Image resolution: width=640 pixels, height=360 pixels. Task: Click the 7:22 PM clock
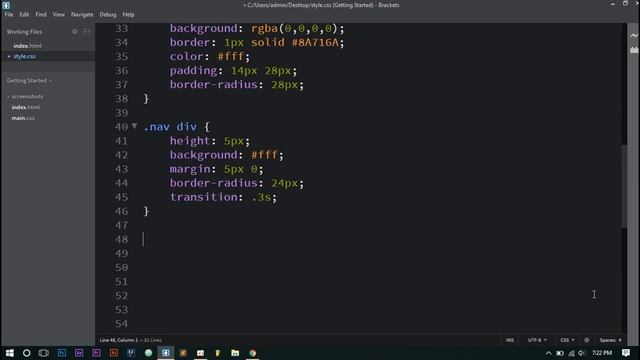(602, 353)
